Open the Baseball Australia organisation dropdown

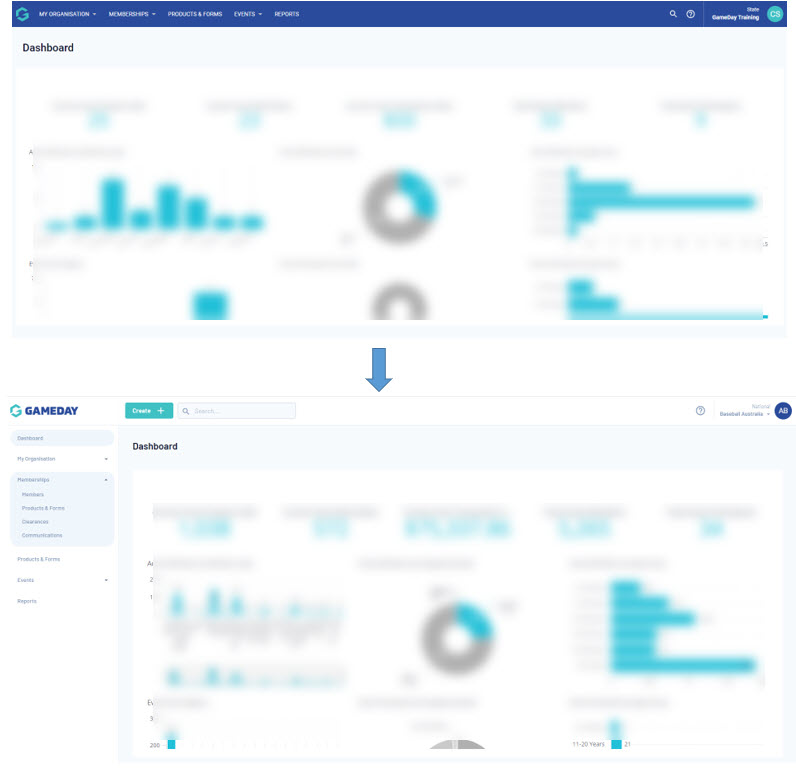tap(744, 411)
